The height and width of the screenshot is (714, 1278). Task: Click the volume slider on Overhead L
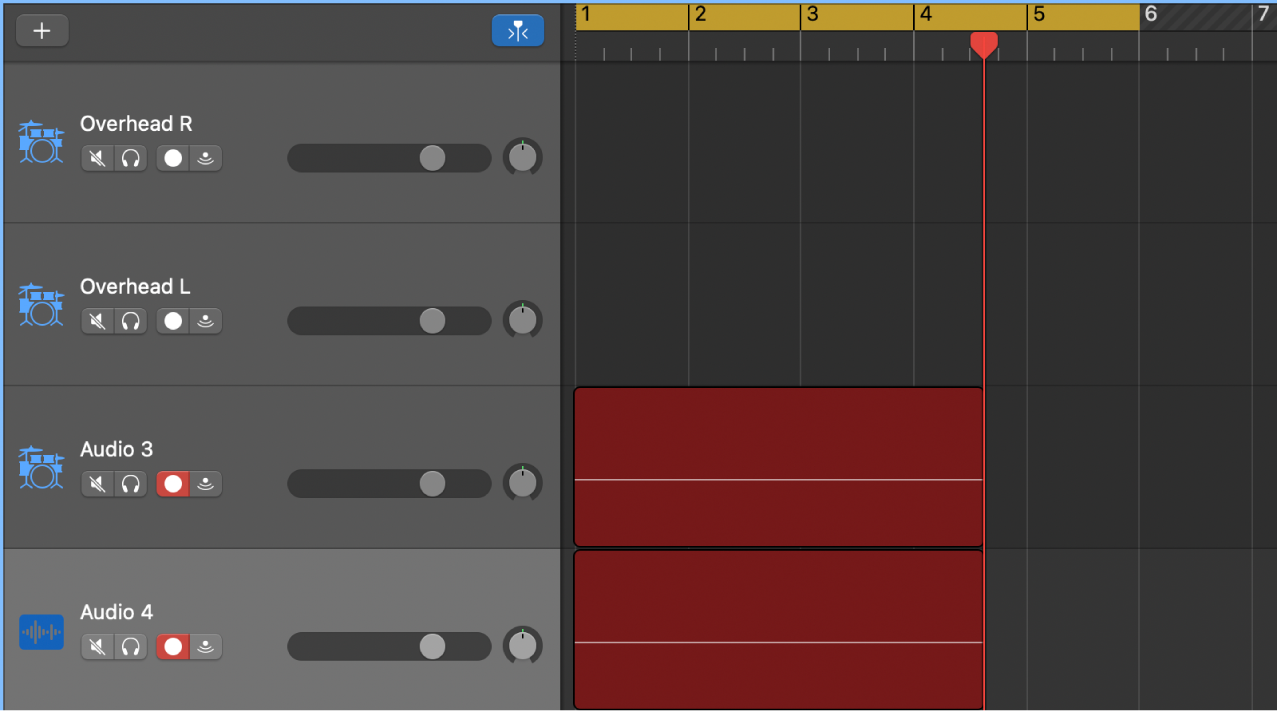pos(430,321)
